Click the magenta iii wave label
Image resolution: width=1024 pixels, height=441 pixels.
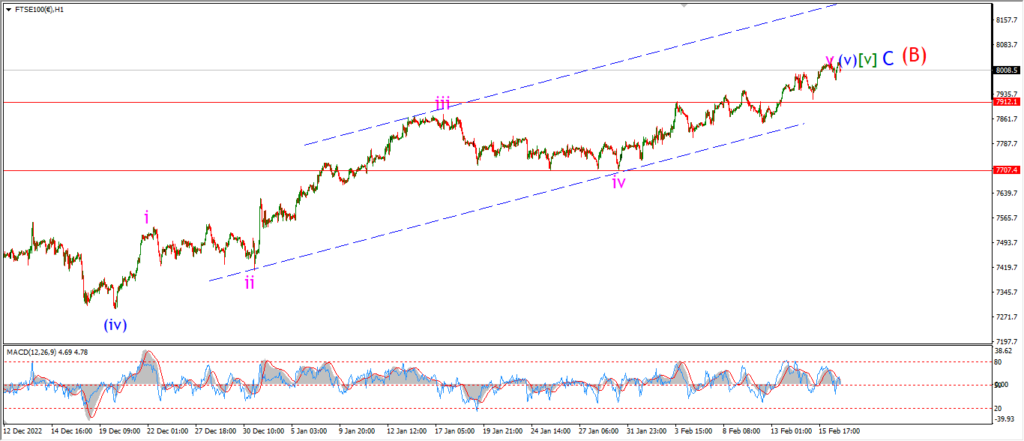click(443, 103)
